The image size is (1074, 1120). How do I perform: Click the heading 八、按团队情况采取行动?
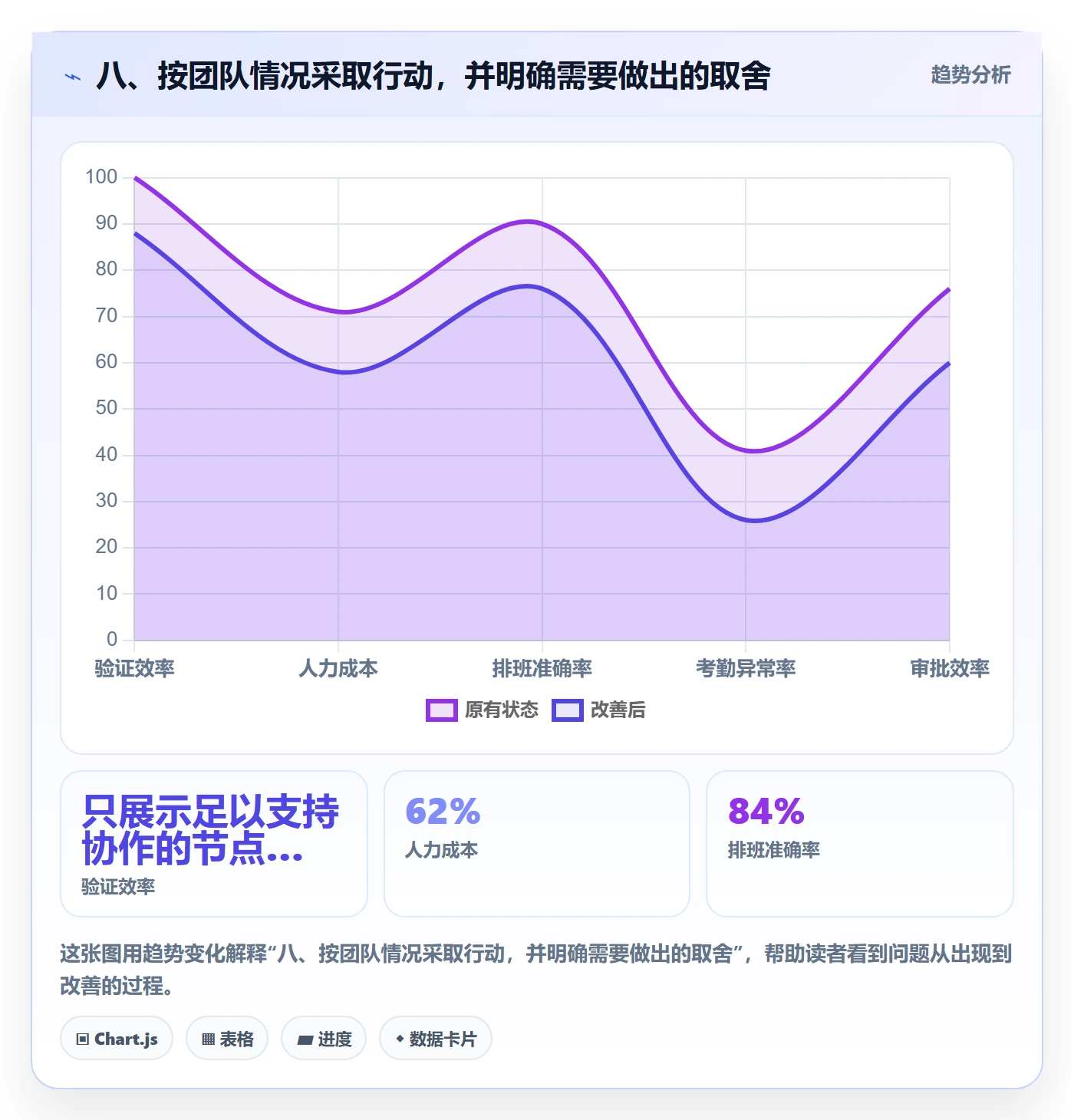pos(433,76)
